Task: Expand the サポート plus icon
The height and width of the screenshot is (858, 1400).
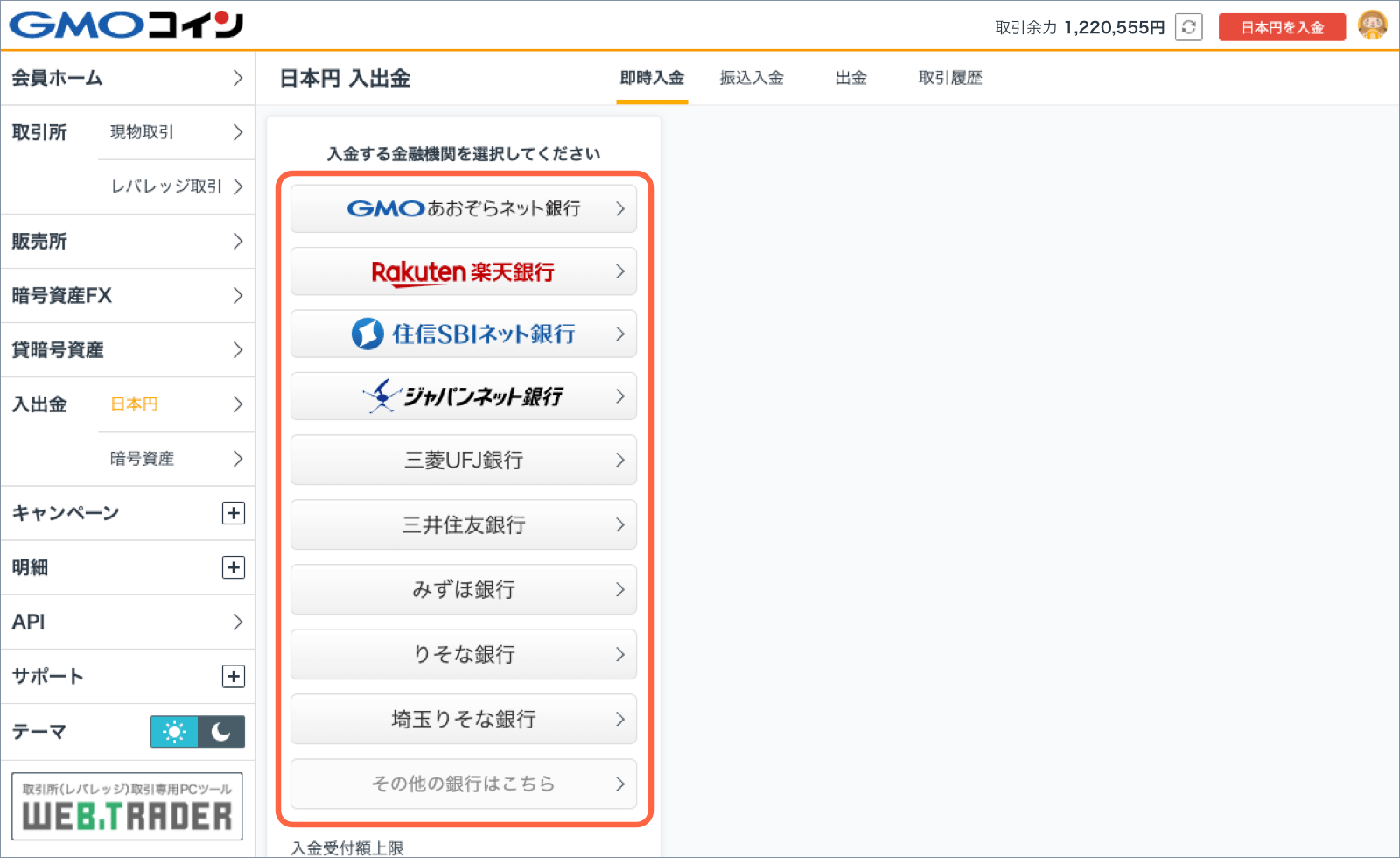Action: pos(233,676)
